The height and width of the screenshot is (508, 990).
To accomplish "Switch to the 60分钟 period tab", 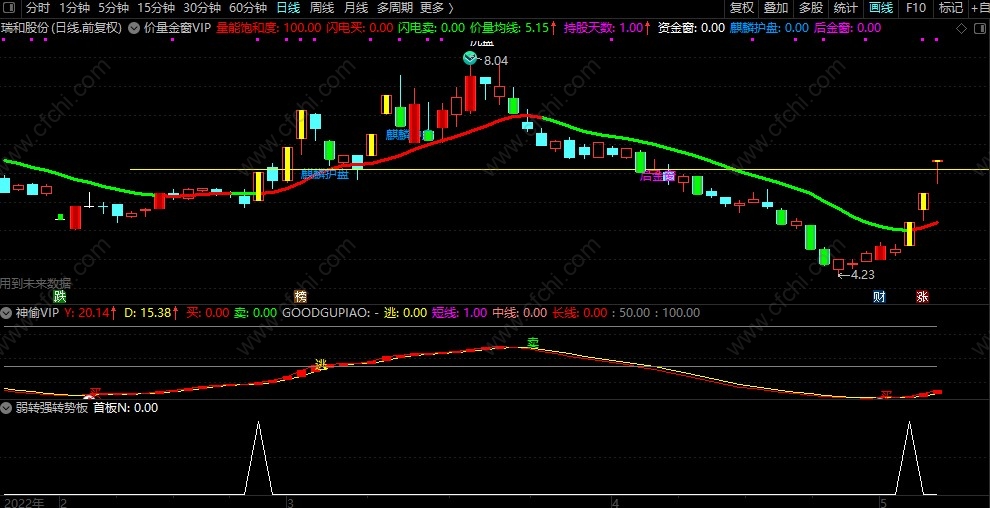I will pyautogui.click(x=248, y=8).
